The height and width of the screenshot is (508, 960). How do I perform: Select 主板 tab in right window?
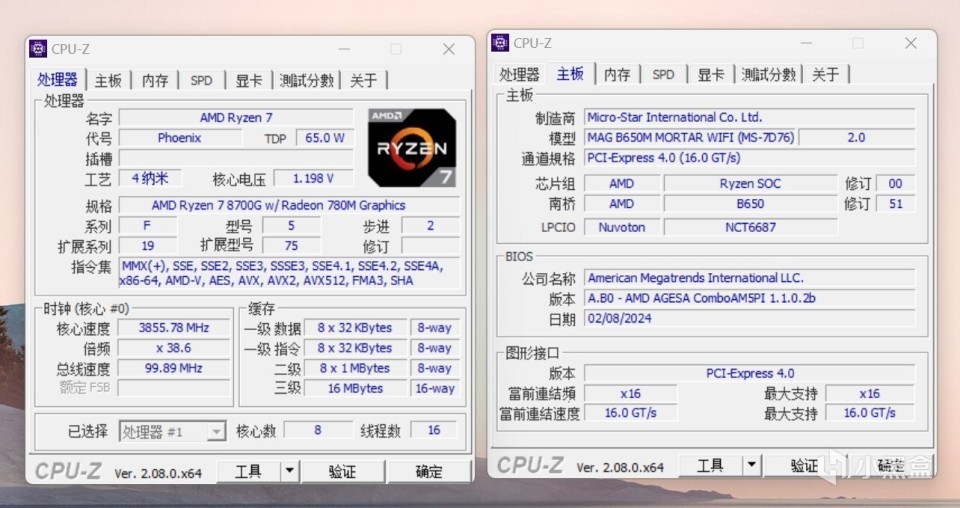[571, 73]
